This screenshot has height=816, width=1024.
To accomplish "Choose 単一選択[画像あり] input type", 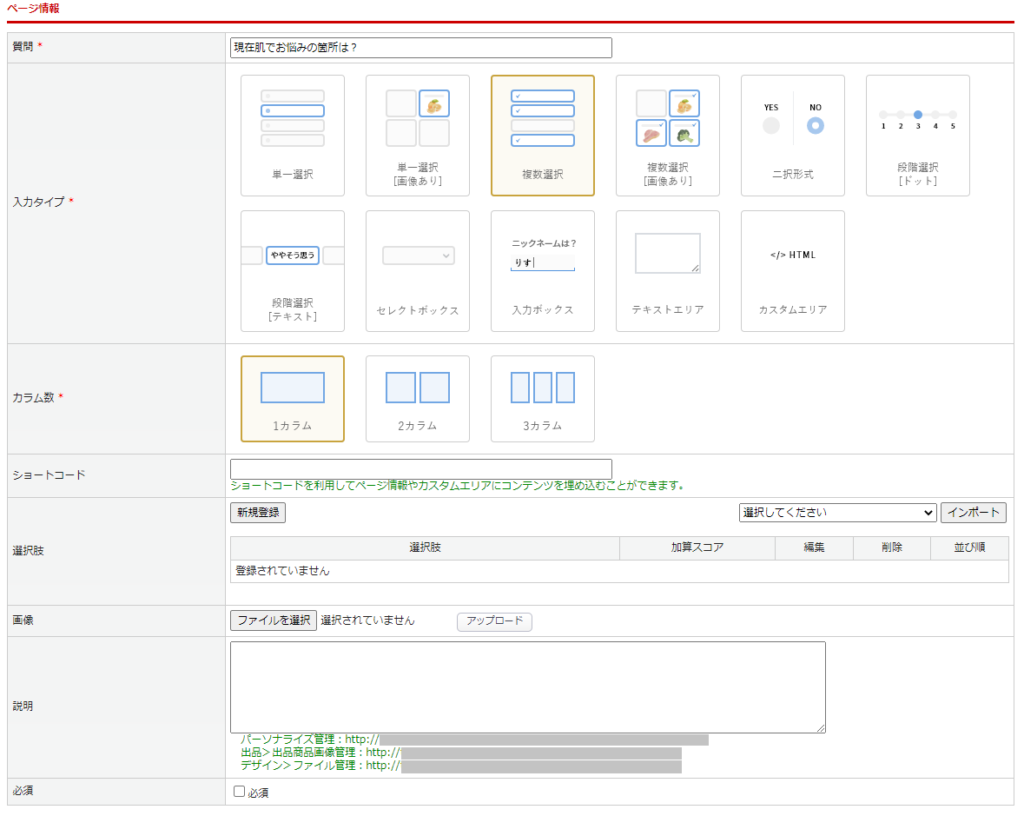I will tap(417, 135).
